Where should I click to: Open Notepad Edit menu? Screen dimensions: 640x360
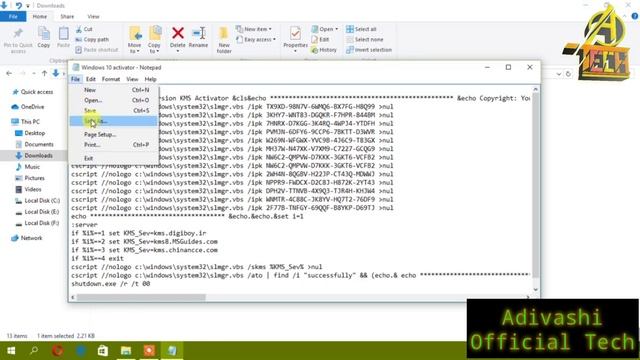pos(91,79)
